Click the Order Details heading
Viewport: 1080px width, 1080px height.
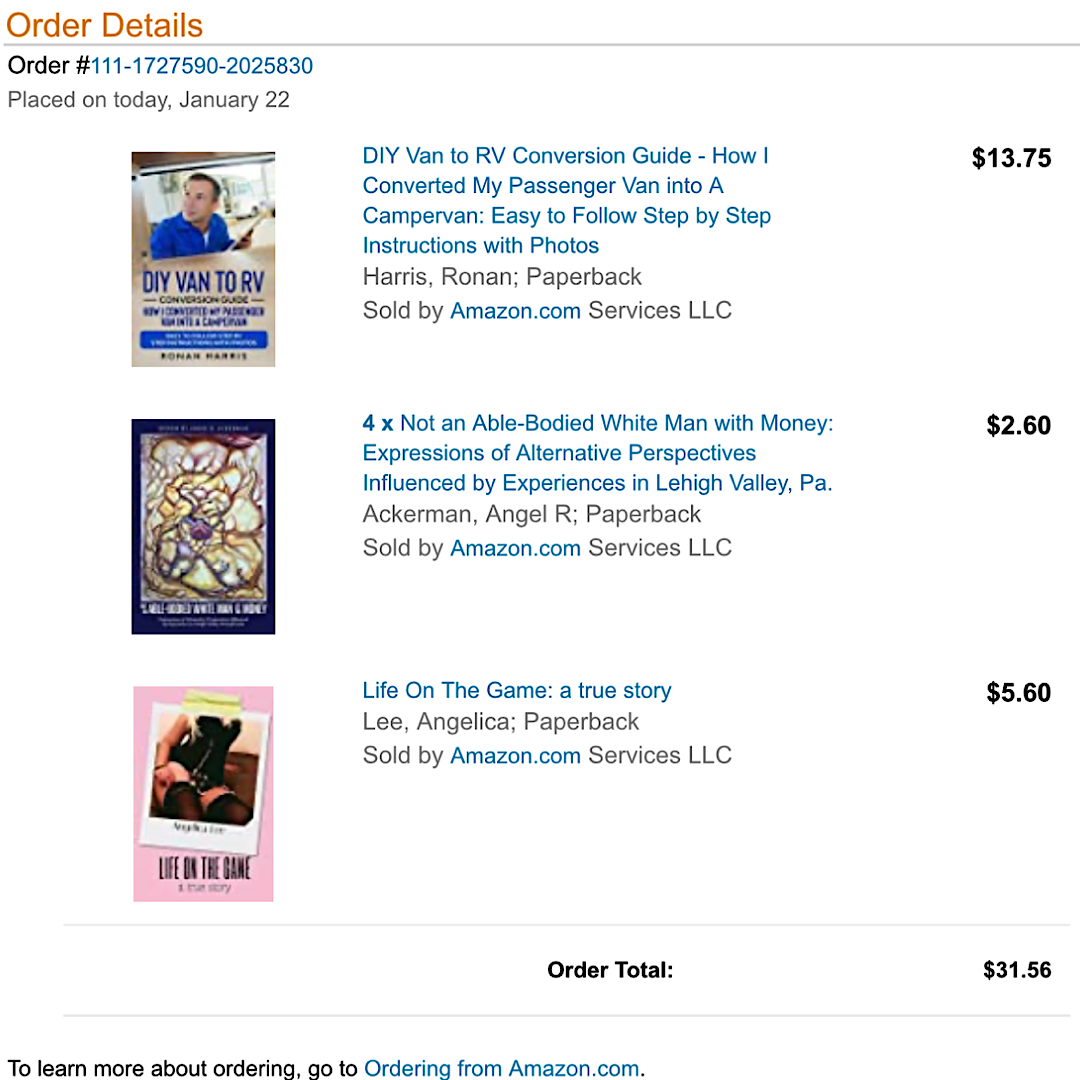click(x=104, y=25)
